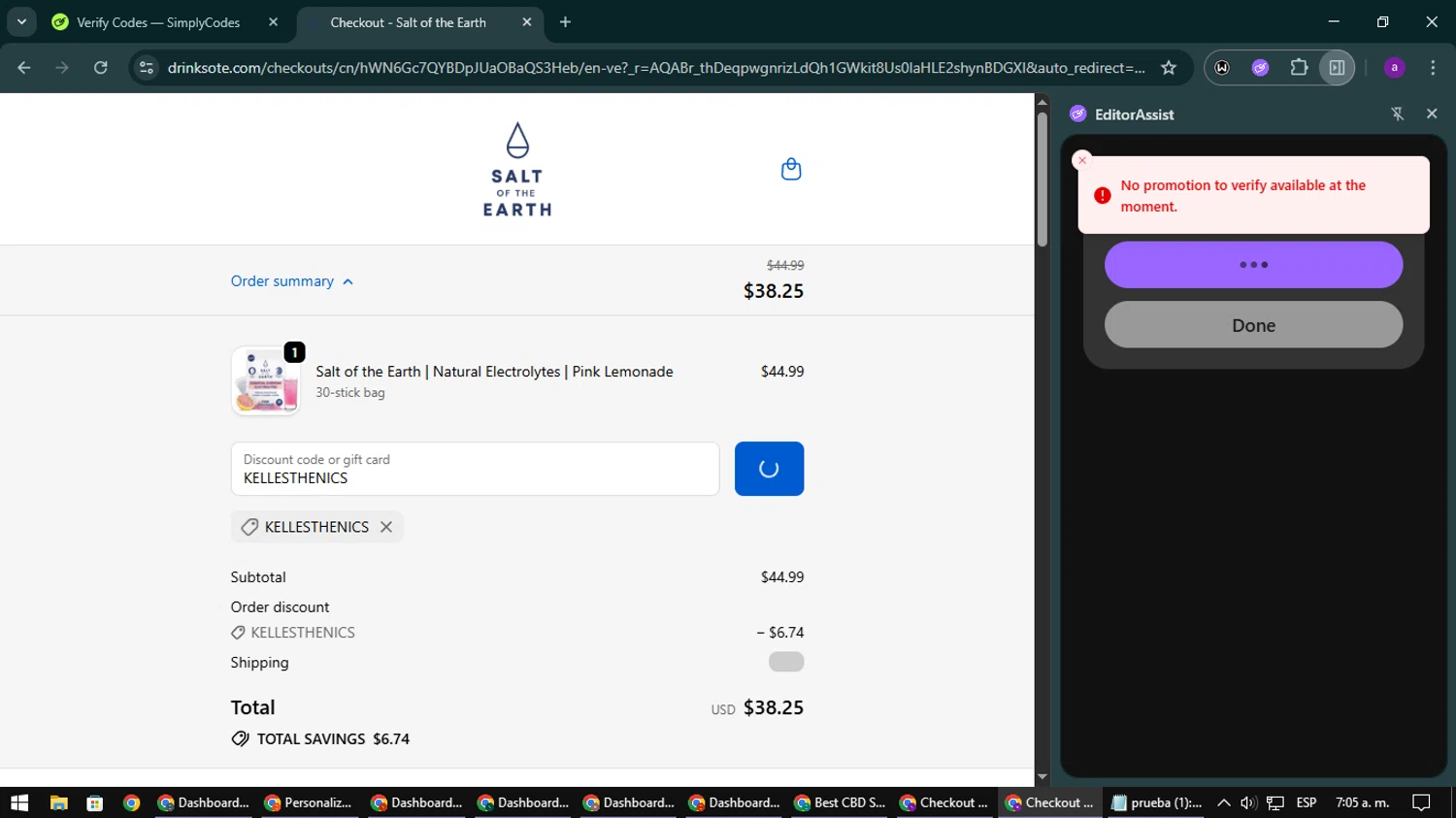
Task: Show hidden system tray icons
Action: [1223, 802]
